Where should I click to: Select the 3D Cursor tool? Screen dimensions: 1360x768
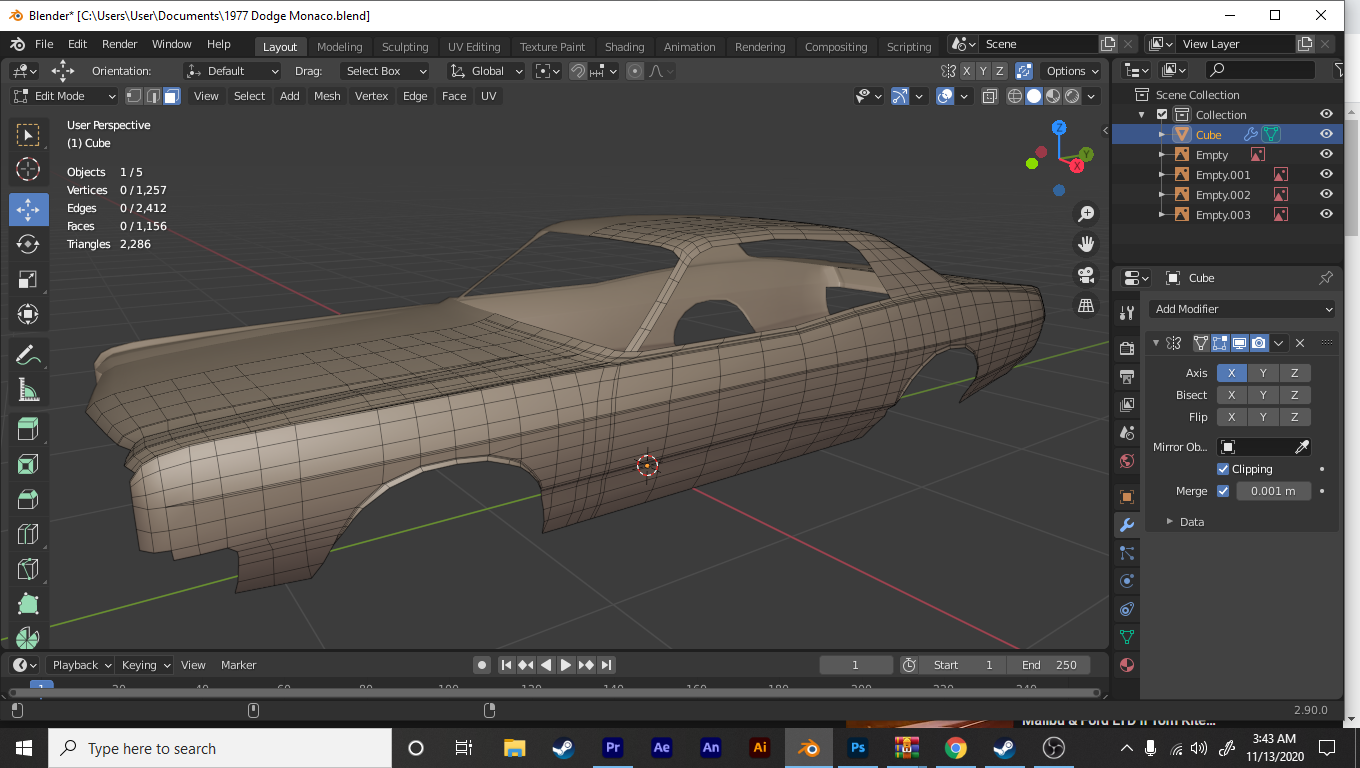pyautogui.click(x=28, y=169)
